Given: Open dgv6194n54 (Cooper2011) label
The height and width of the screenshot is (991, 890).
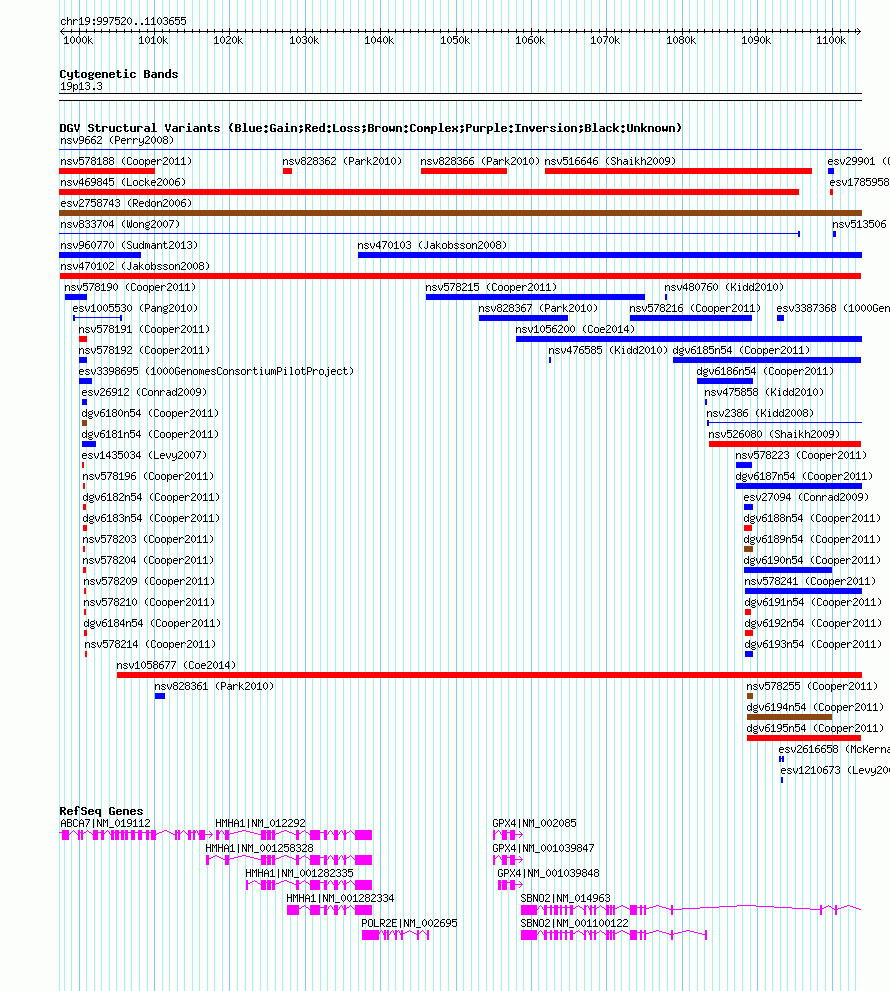Looking at the screenshot, I should point(815,707).
